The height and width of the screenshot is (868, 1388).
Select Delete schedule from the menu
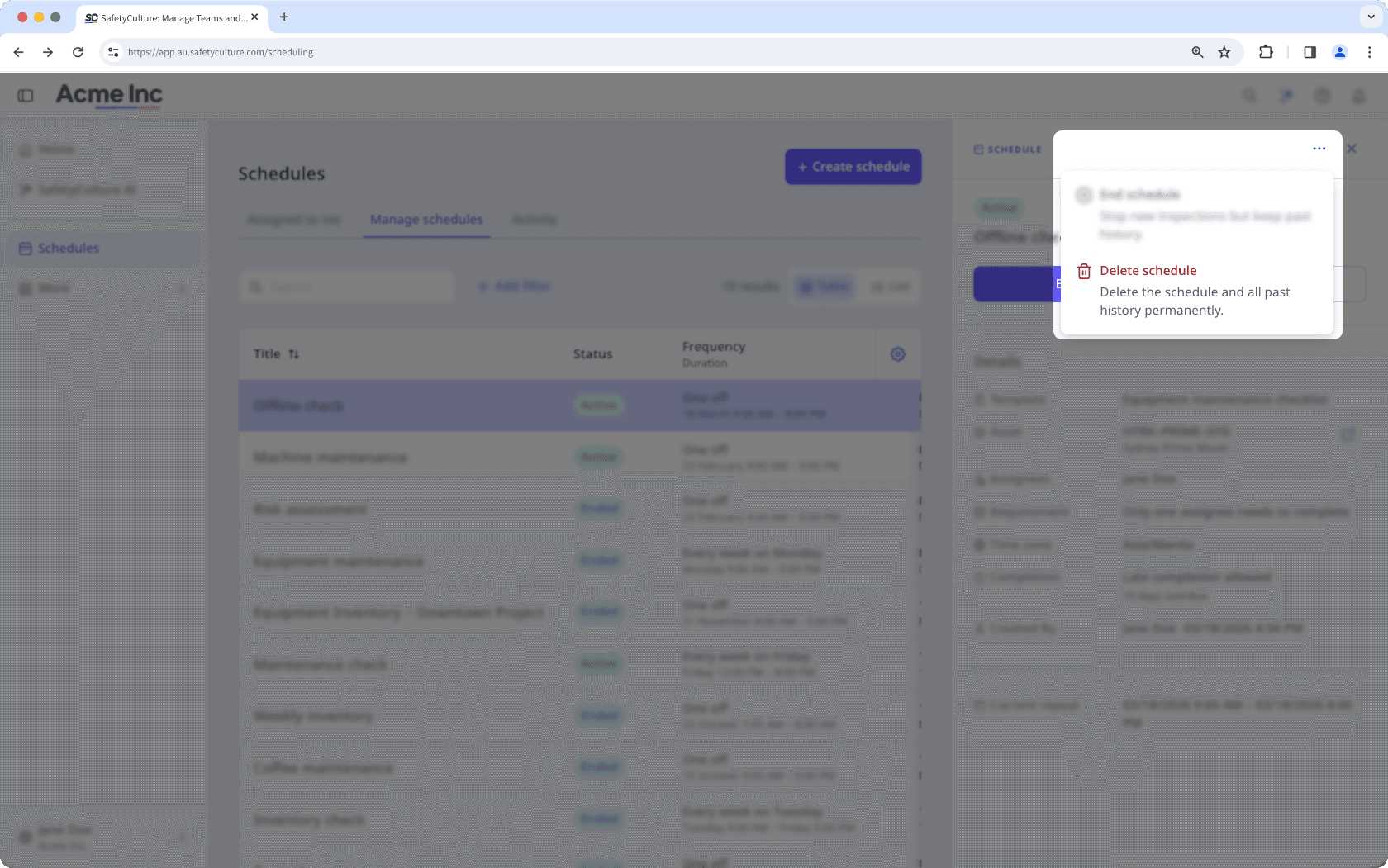pyautogui.click(x=1148, y=270)
